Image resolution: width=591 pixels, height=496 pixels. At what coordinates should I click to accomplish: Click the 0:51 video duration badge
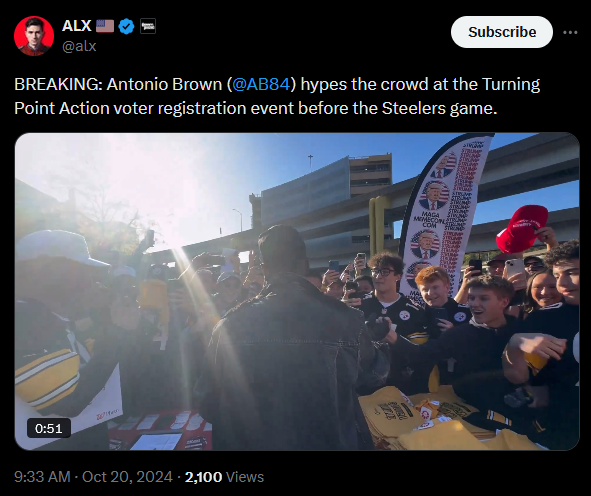(x=49, y=428)
